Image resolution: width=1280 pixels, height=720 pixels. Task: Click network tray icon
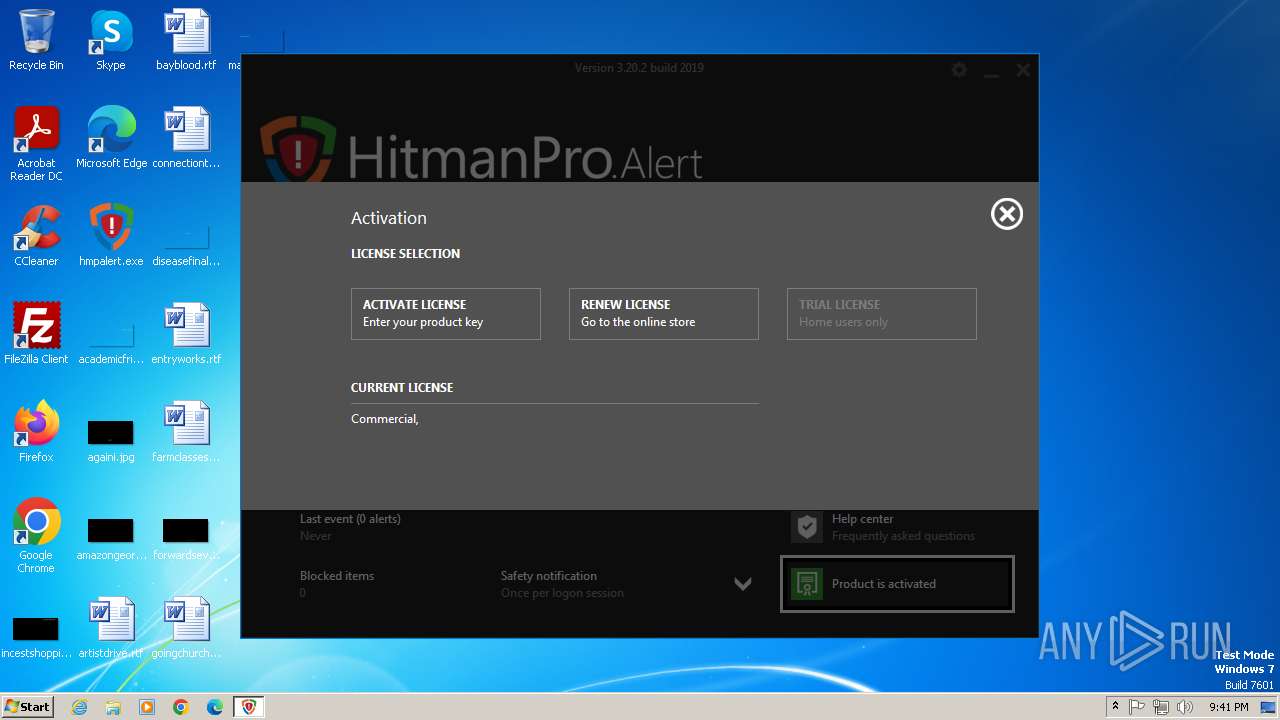1161,707
